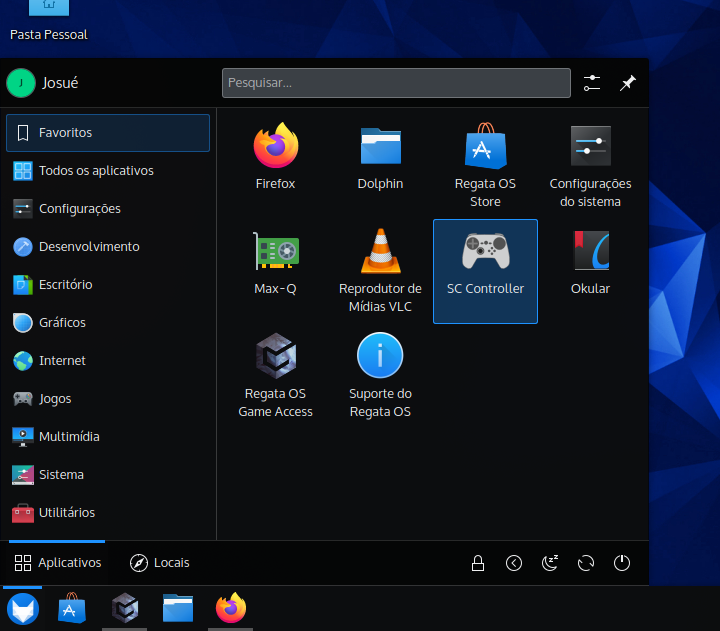
Task: Click the Josué user avatar
Action: point(21,83)
